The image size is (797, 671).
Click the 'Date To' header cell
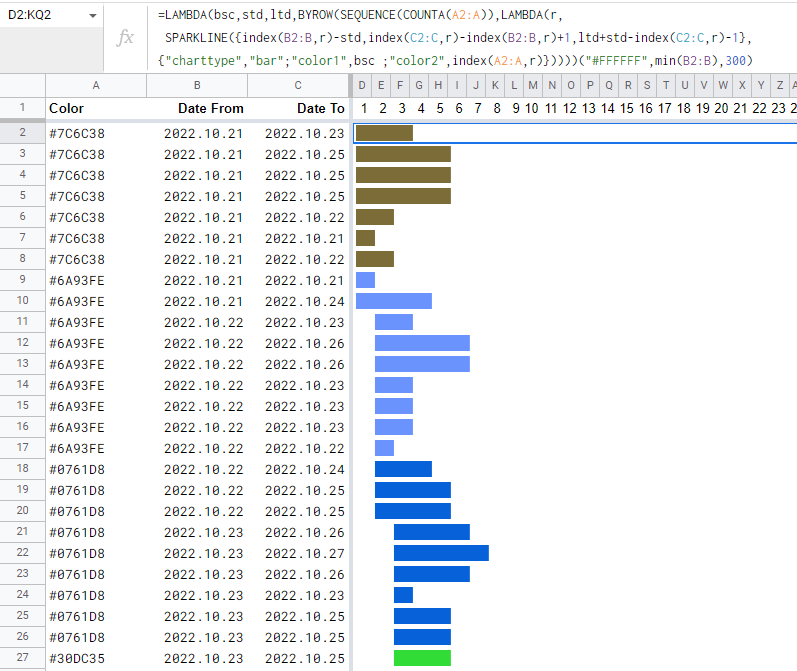point(298,108)
